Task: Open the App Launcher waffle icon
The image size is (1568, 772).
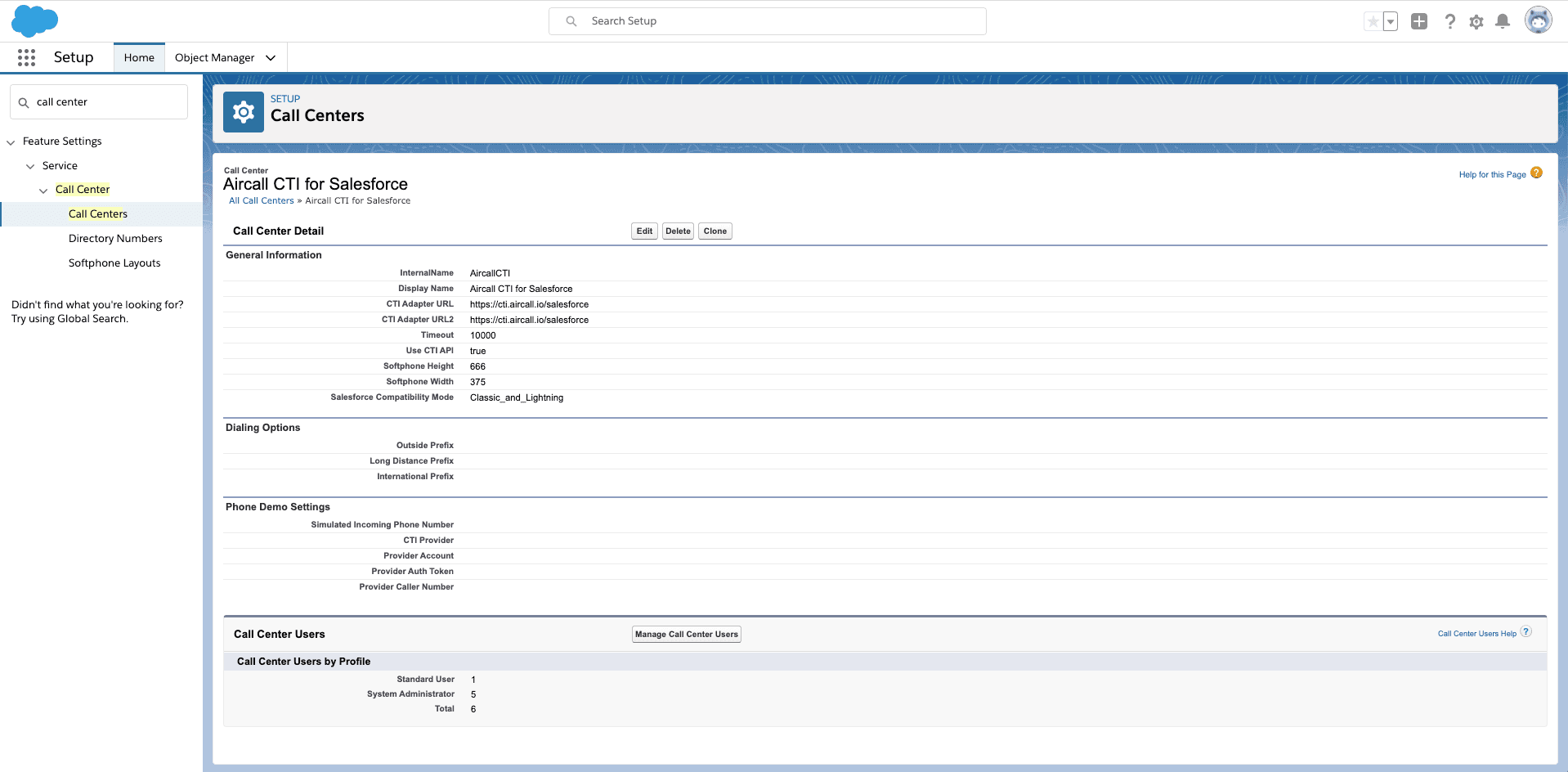Action: (26, 57)
